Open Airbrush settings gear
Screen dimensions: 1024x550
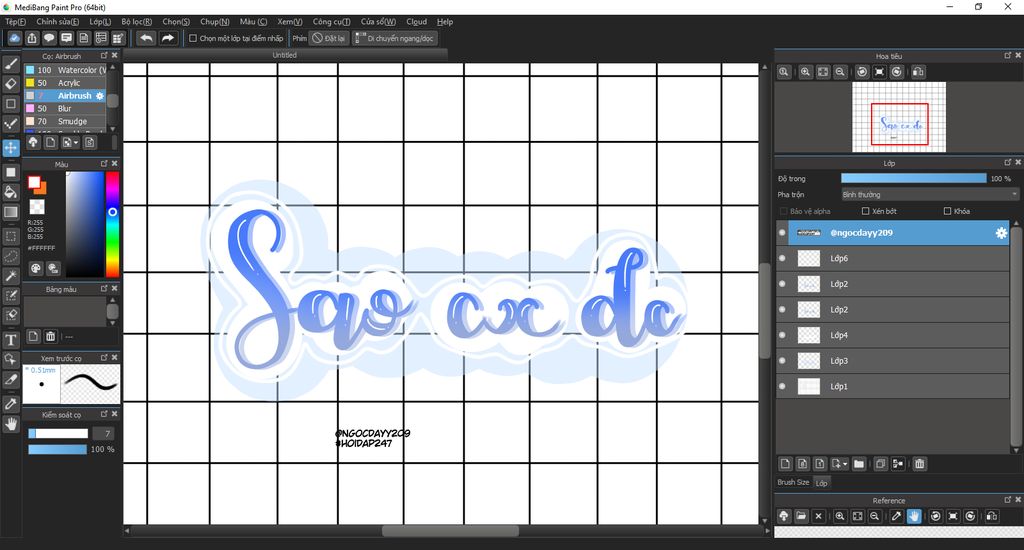coord(100,96)
